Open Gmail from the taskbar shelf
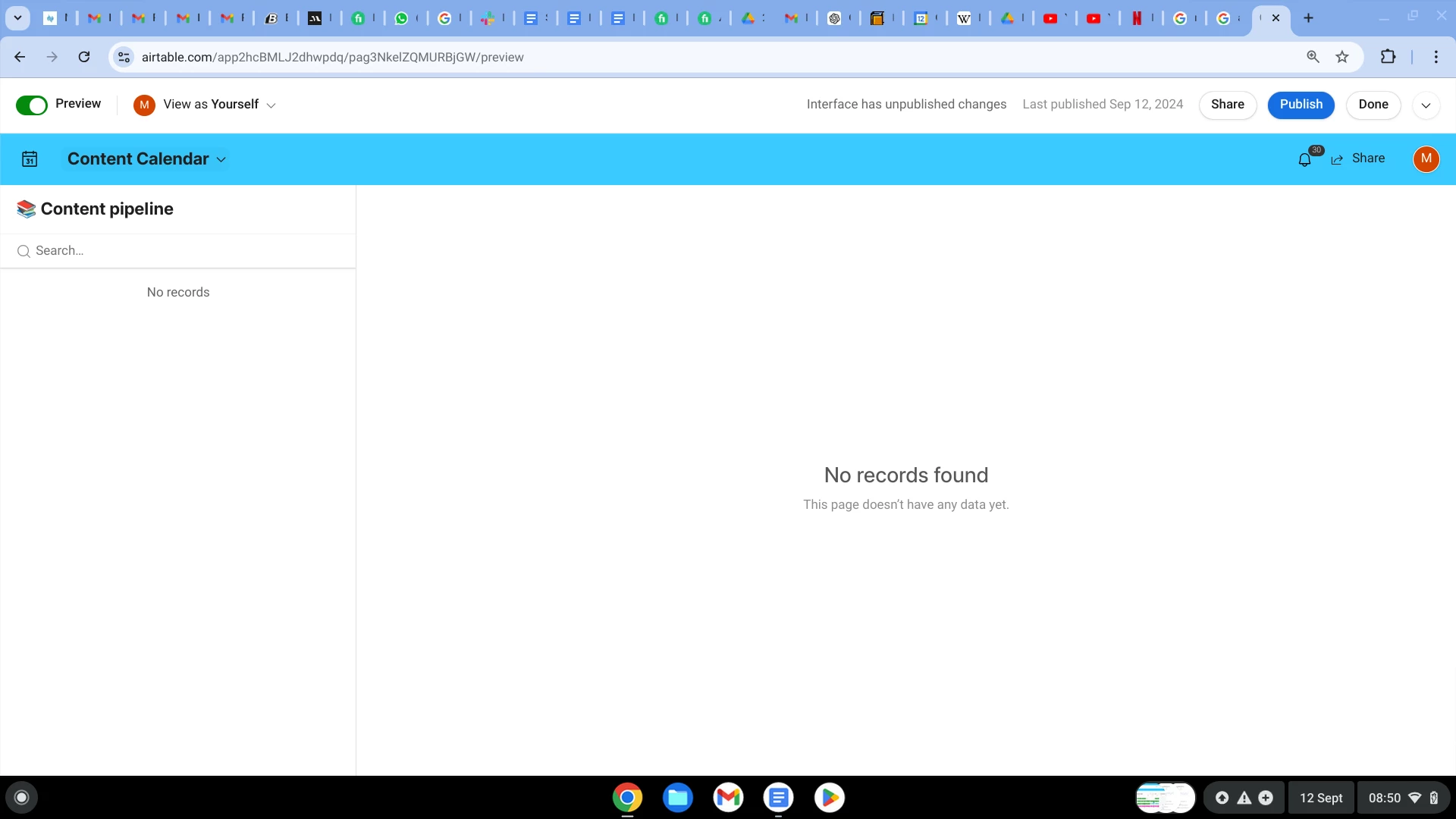This screenshot has width=1456, height=819. [728, 797]
